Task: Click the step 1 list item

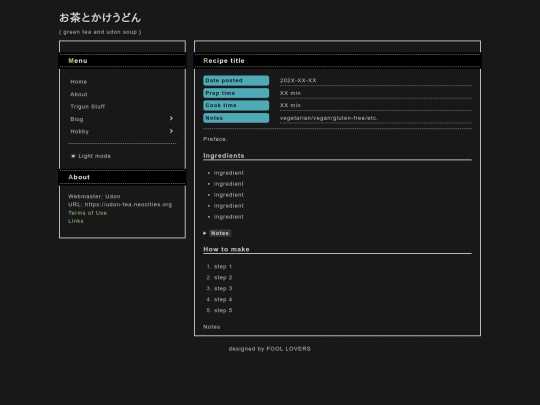Action: [223, 267]
